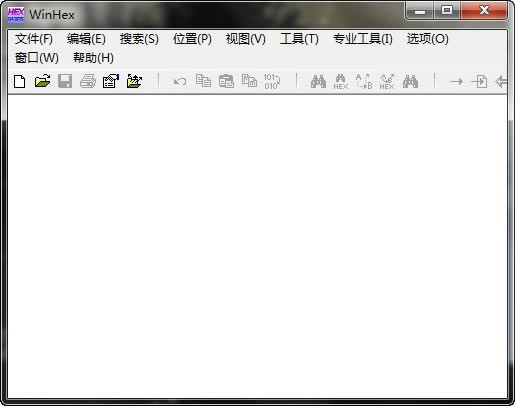Click the Print icon
This screenshot has width=515, height=406.
point(88,81)
